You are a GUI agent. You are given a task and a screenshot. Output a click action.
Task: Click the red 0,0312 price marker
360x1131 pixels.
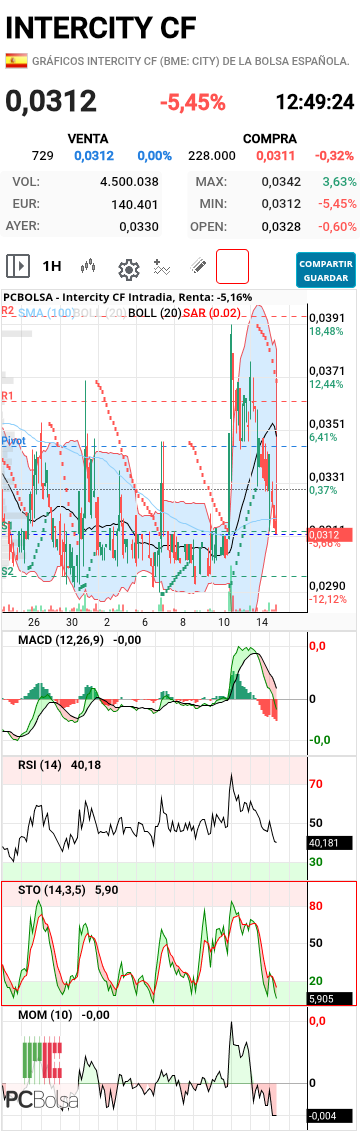pos(330,535)
